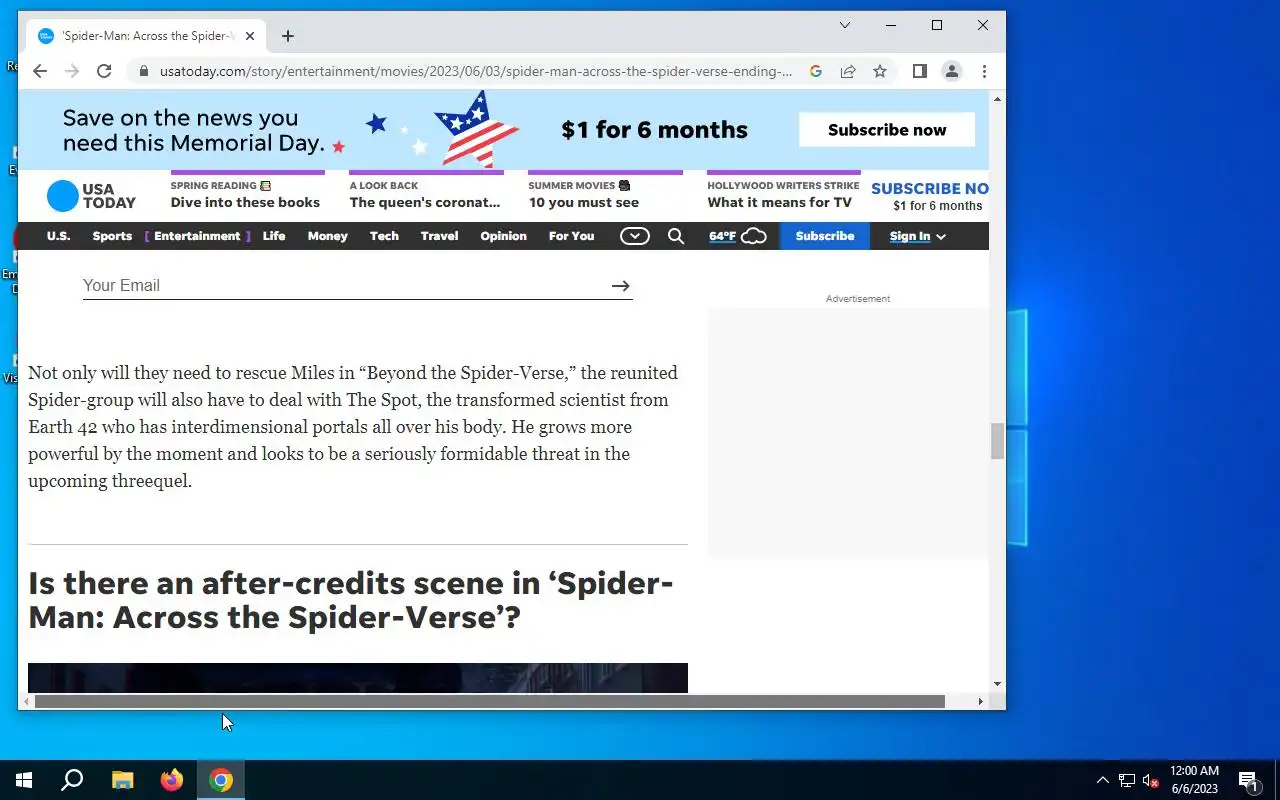
Task: Open Windows taskbar search
Action: 72,780
